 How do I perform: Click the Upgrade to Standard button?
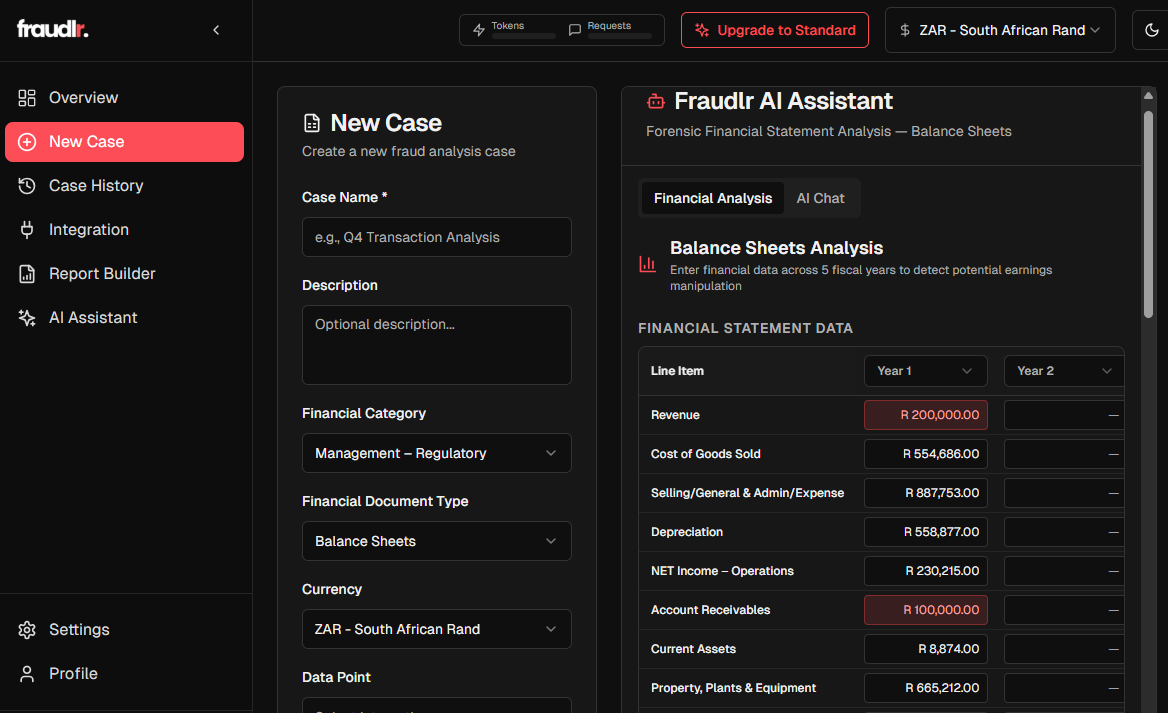(775, 30)
